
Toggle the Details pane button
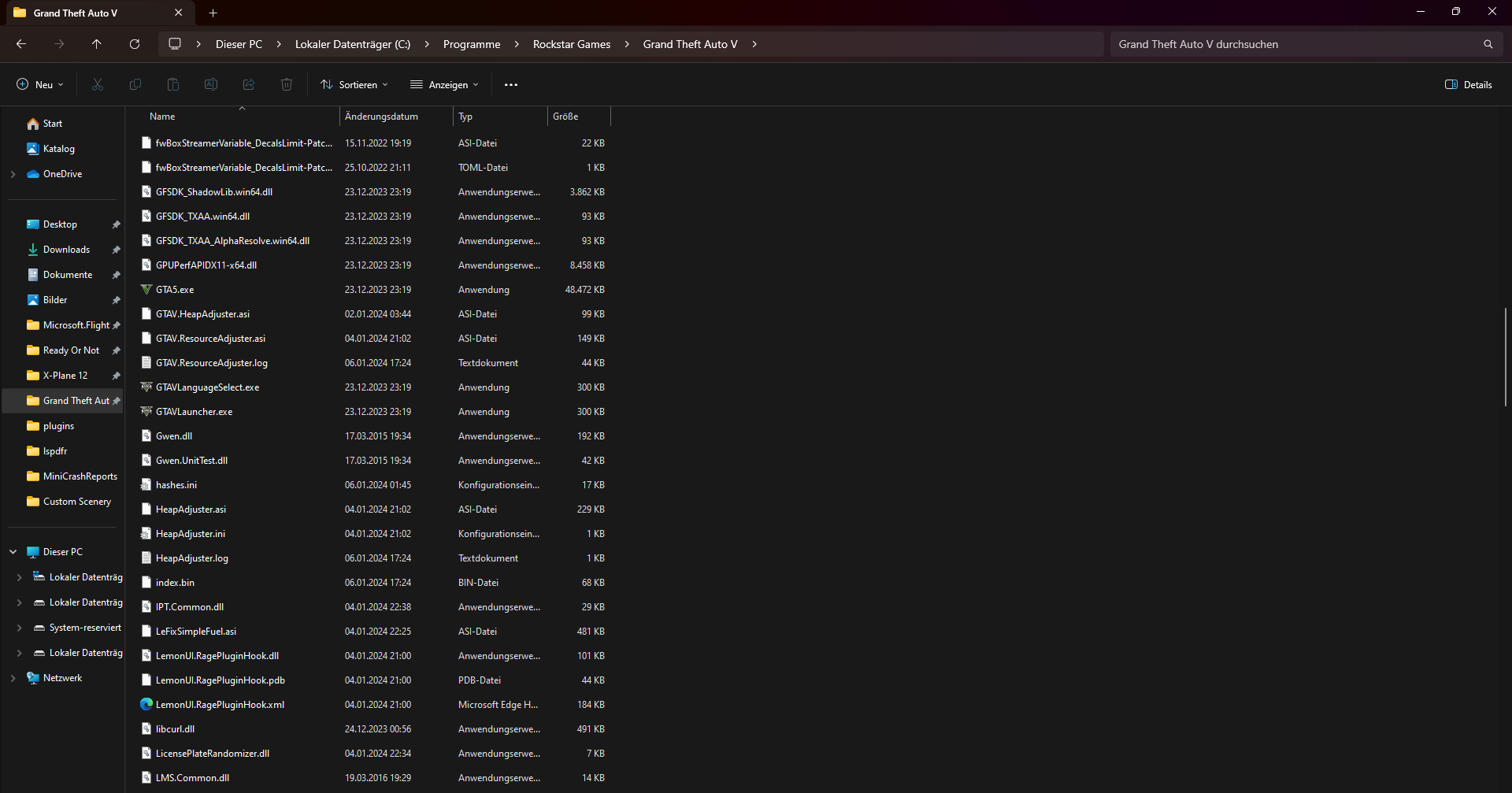pyautogui.click(x=1469, y=84)
